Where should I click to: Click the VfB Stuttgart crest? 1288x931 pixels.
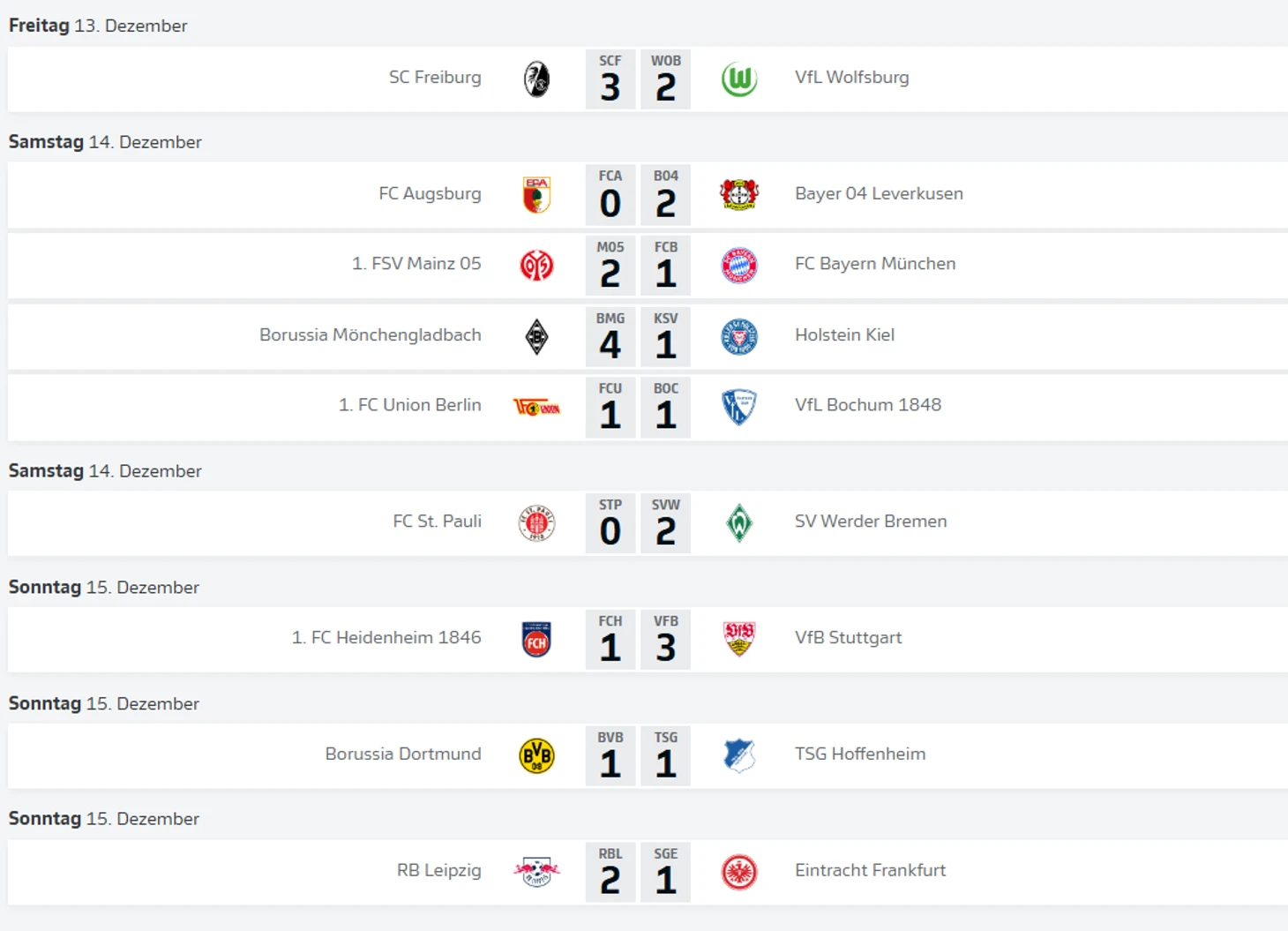point(738,640)
